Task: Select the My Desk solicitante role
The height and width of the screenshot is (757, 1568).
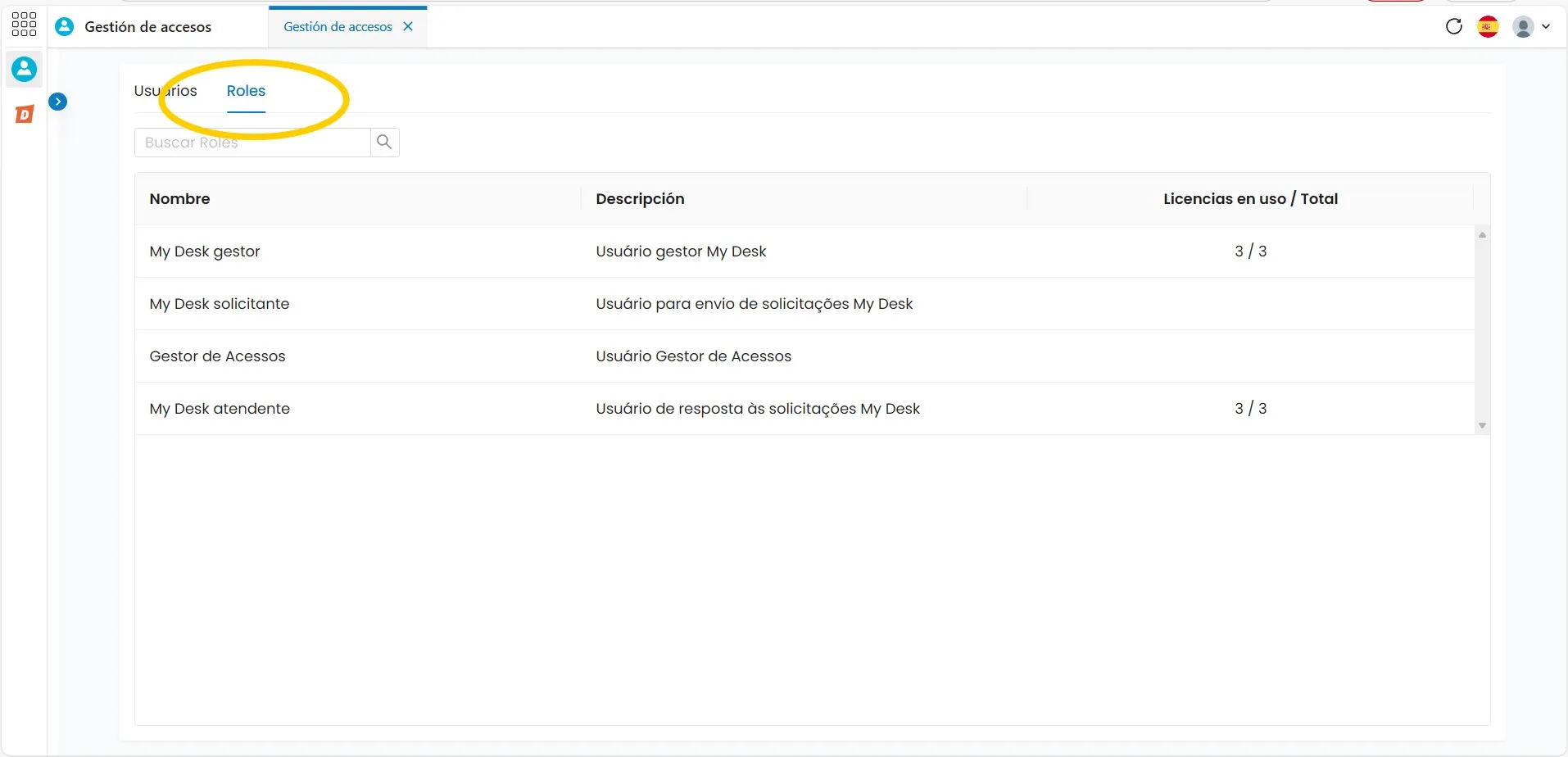Action: [x=220, y=304]
